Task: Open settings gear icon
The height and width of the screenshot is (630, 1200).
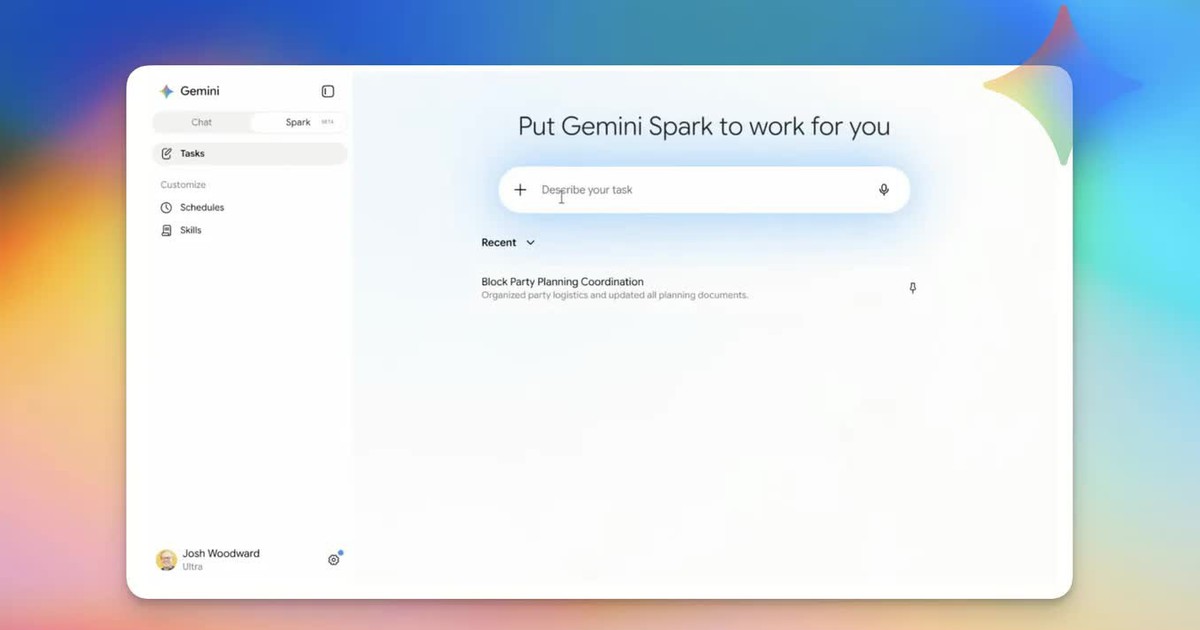Action: [334, 560]
